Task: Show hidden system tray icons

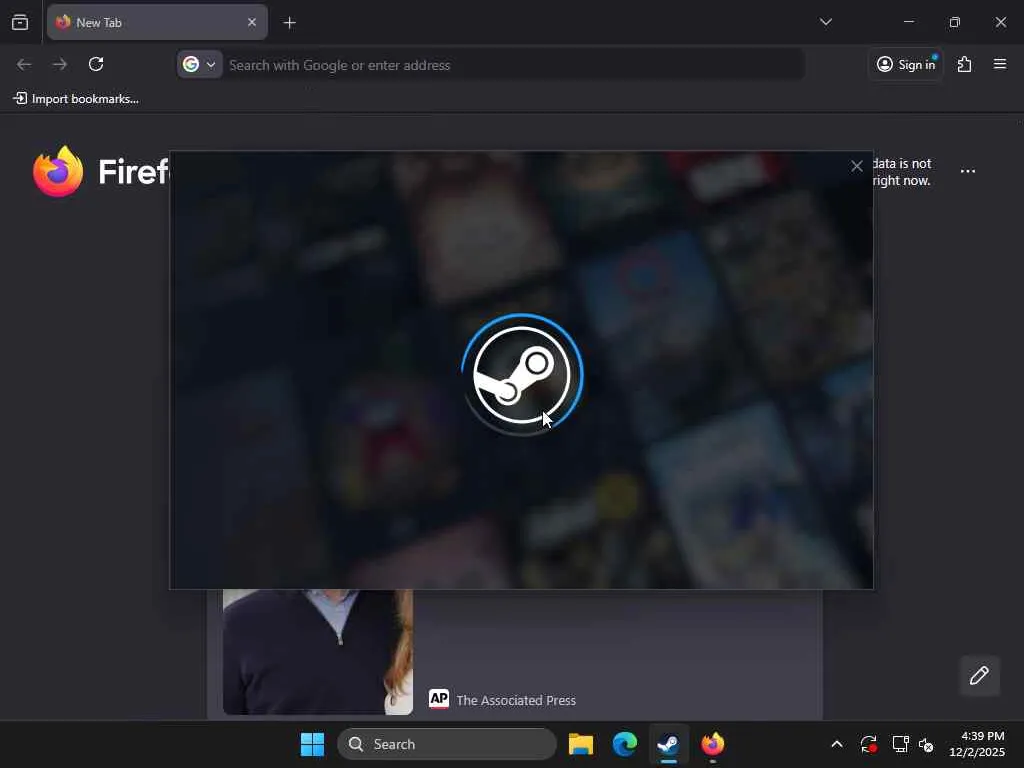Action: (x=837, y=744)
